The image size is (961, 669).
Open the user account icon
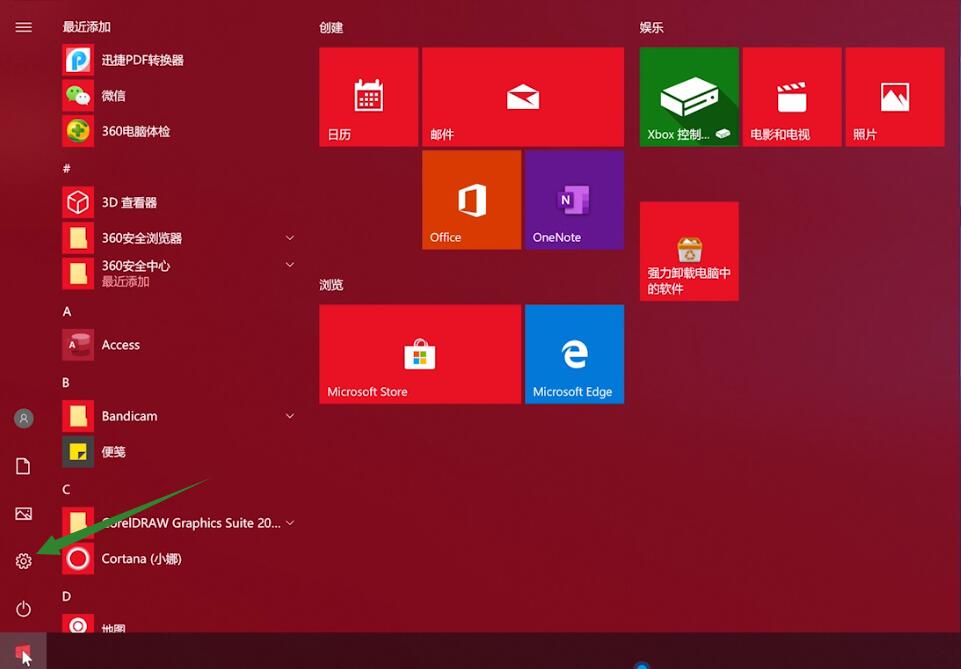point(23,418)
